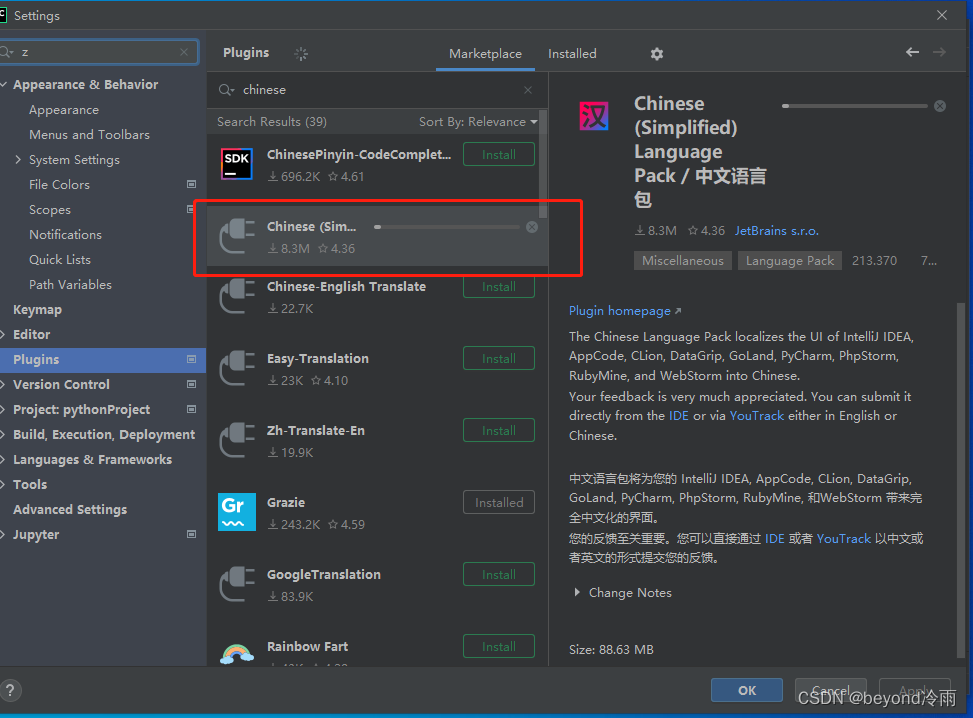Clear the settings search field text
This screenshot has height=718, width=973.
click(184, 52)
